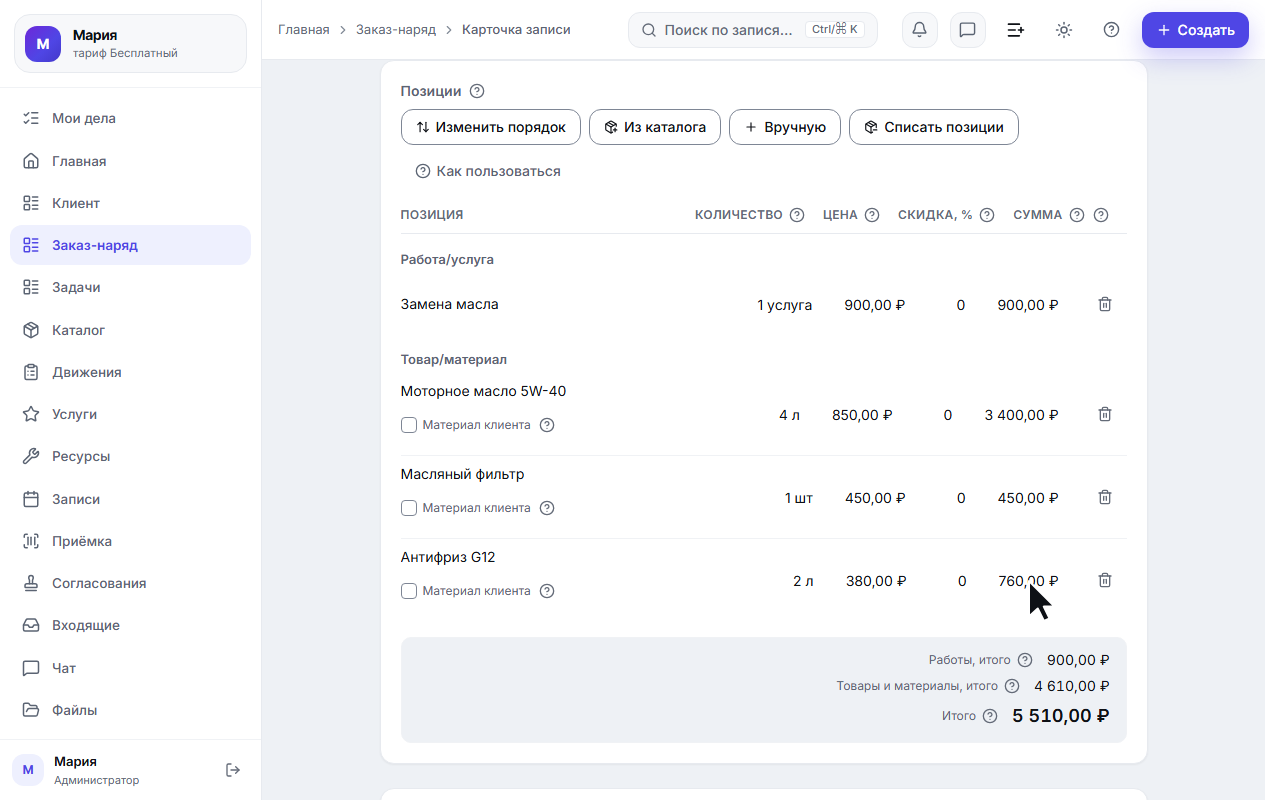Open the Мария тариф Бесплатный account card
Viewport: 1280px width, 800px height.
(130, 44)
